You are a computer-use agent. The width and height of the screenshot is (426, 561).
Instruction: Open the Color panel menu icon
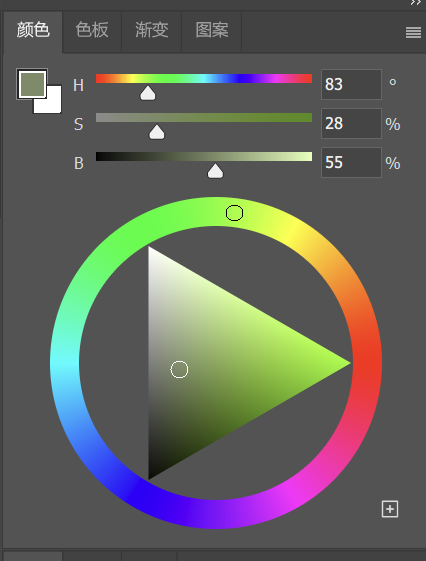(x=413, y=33)
